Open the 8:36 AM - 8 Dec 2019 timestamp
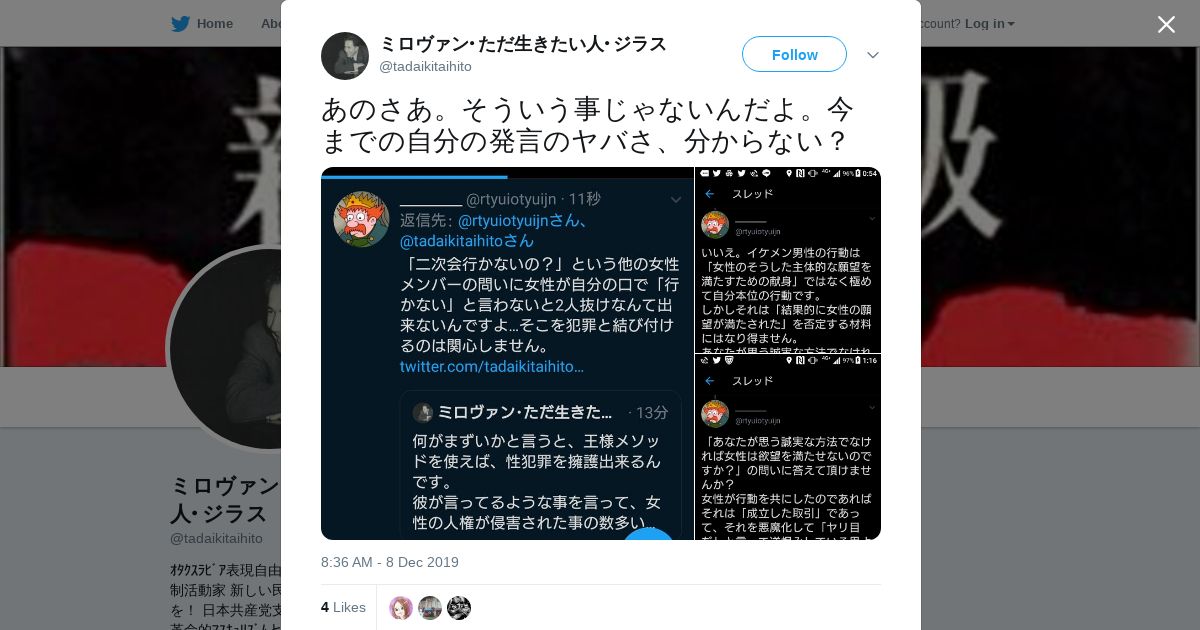 click(x=390, y=562)
